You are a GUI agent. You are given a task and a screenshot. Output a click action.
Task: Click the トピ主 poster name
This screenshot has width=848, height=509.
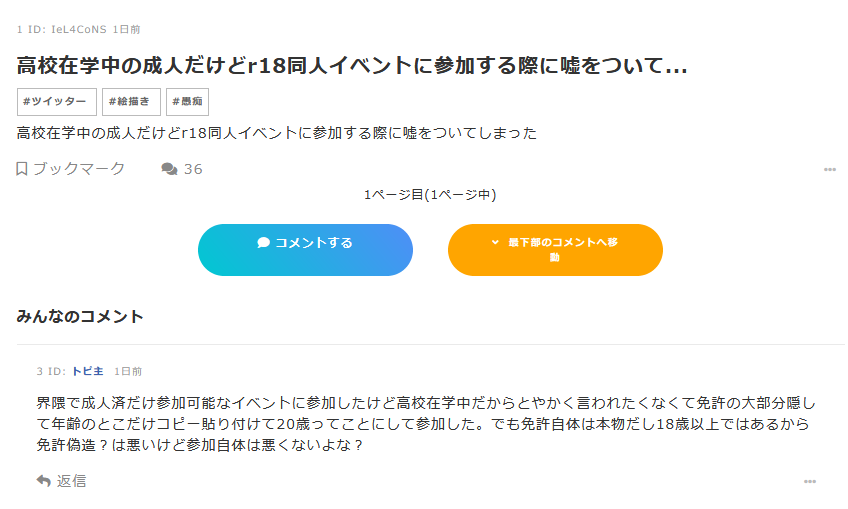coord(87,371)
